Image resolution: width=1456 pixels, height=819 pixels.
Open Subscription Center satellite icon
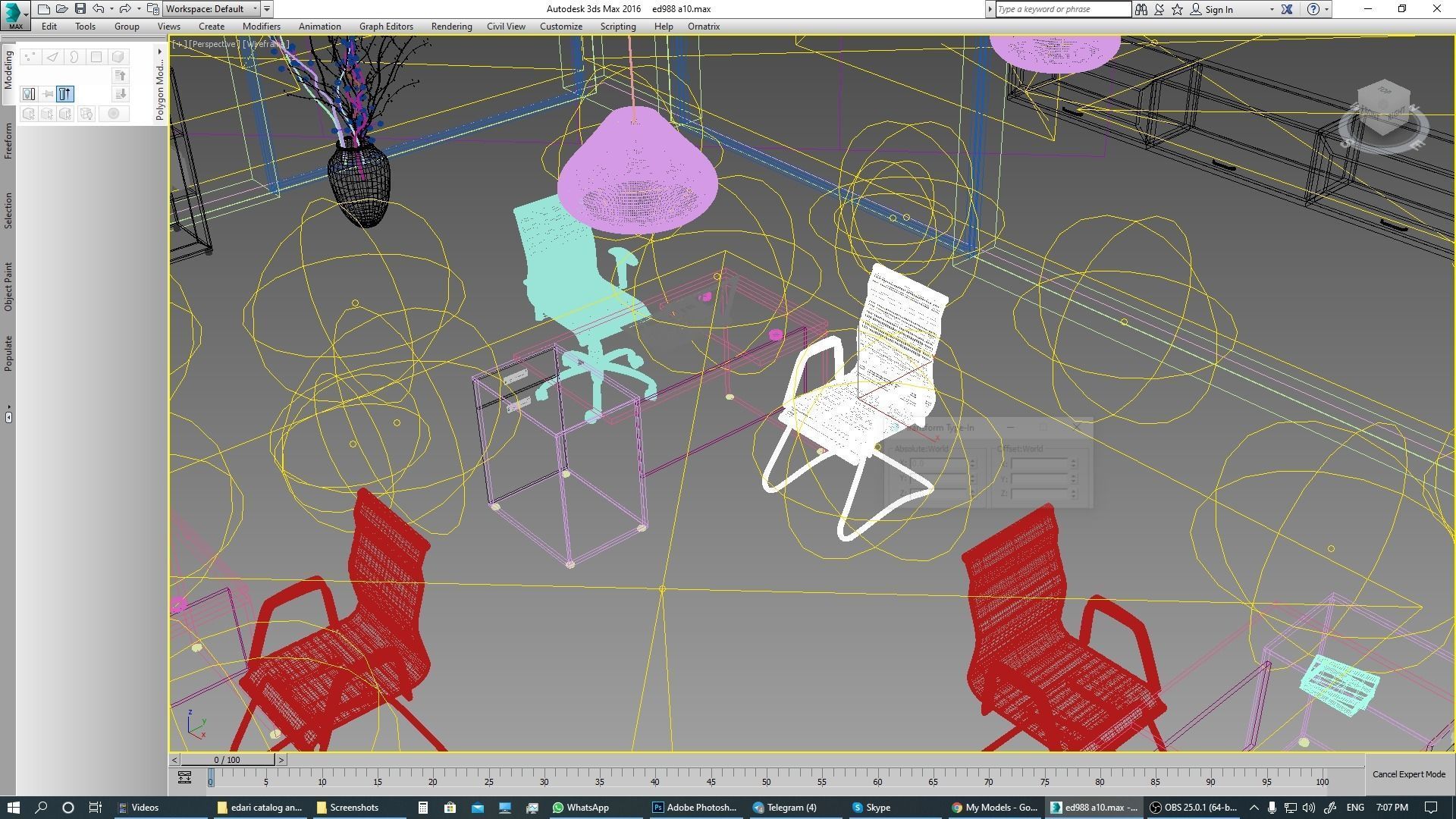[x=1159, y=9]
